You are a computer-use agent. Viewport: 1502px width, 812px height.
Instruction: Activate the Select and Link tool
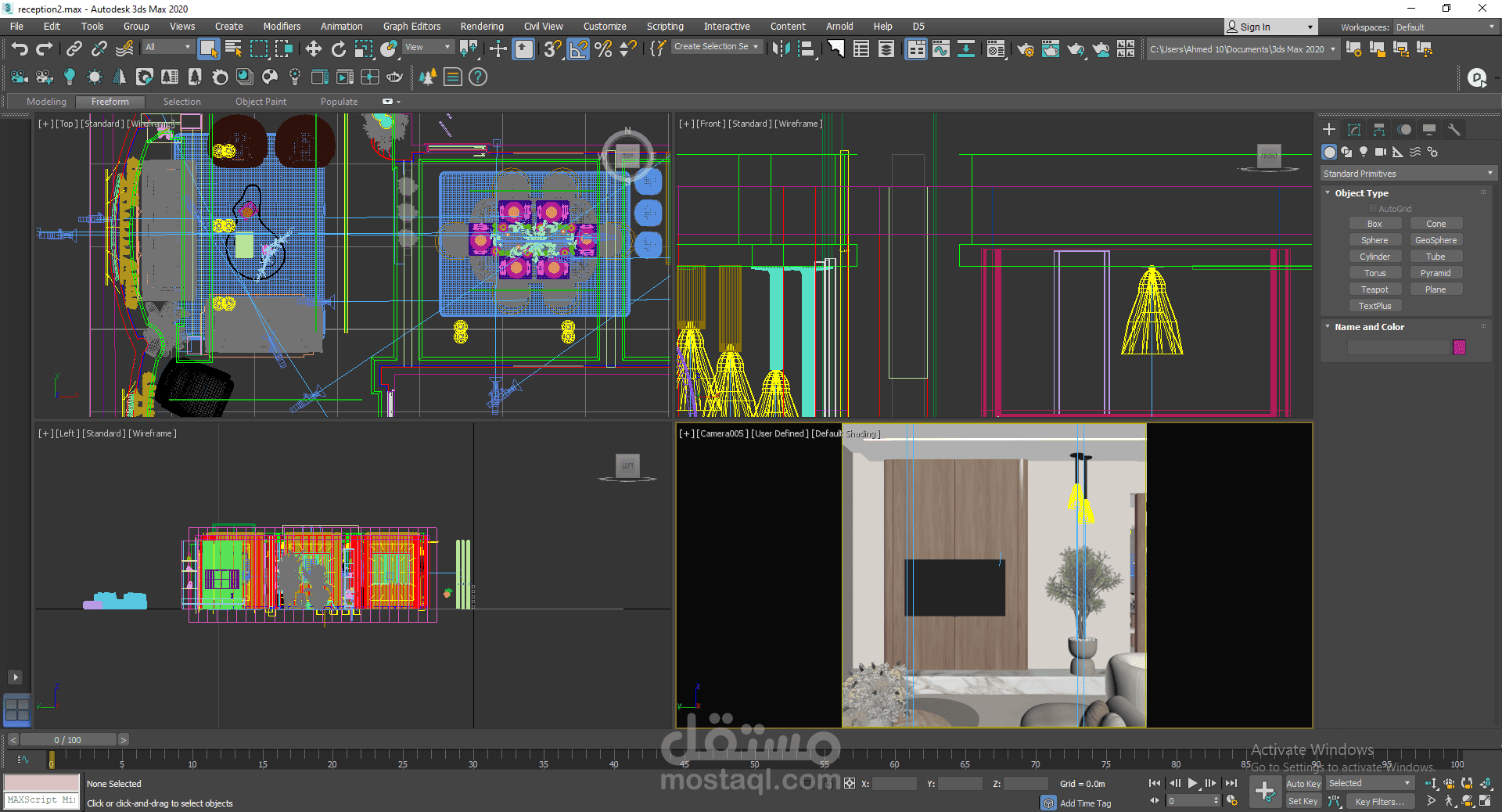click(74, 49)
